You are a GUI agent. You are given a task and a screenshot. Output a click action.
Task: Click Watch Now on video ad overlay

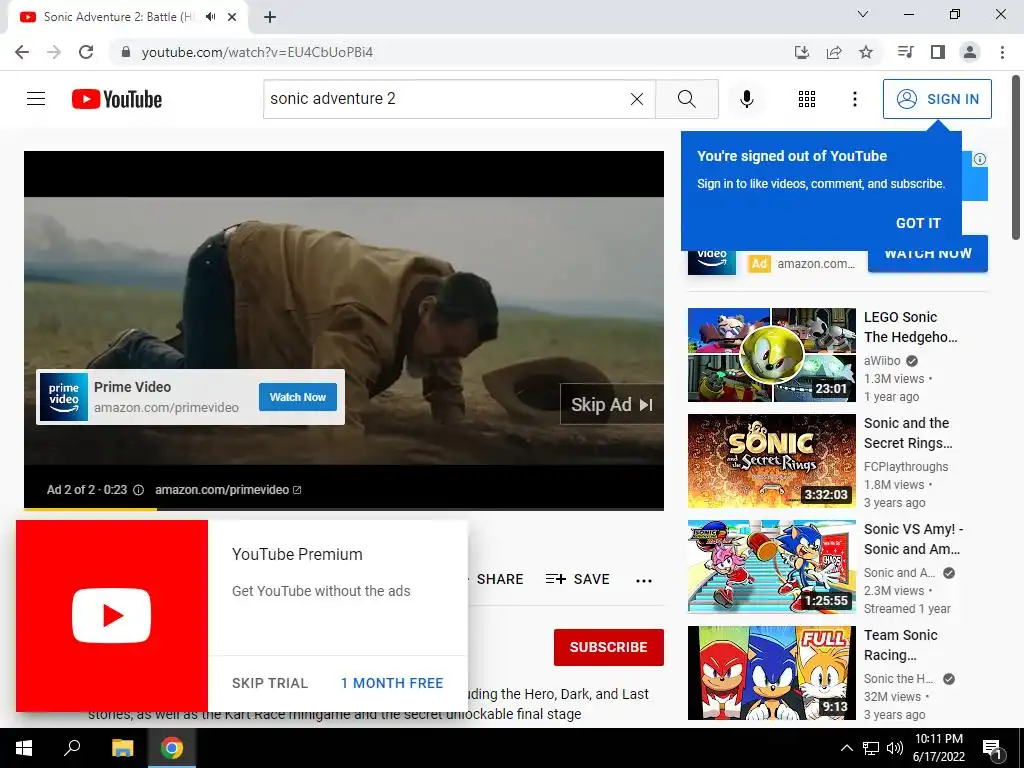click(298, 397)
